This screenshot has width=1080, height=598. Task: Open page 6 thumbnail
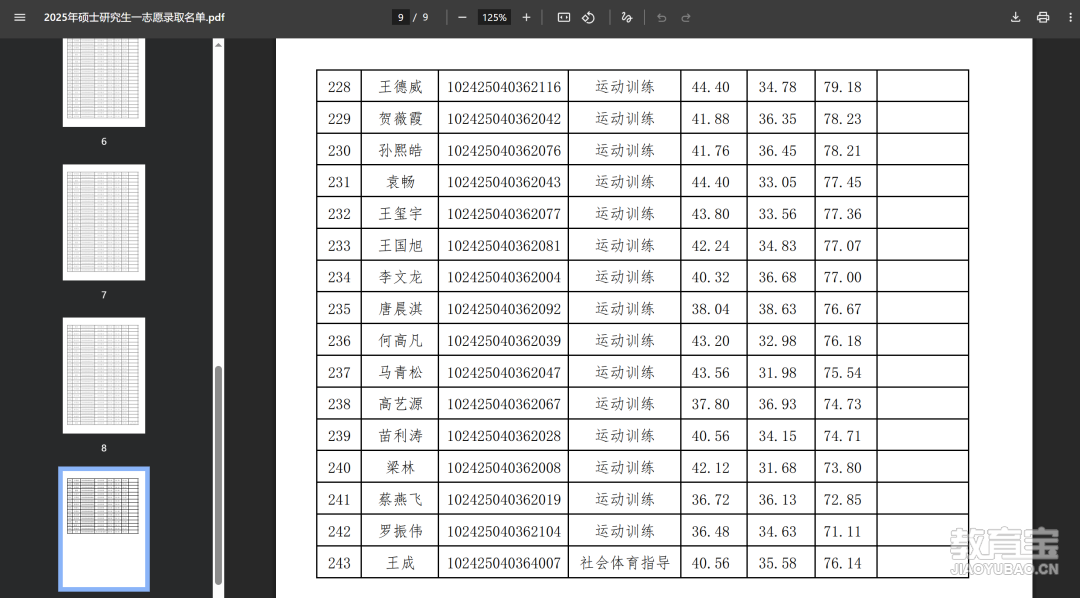click(104, 82)
